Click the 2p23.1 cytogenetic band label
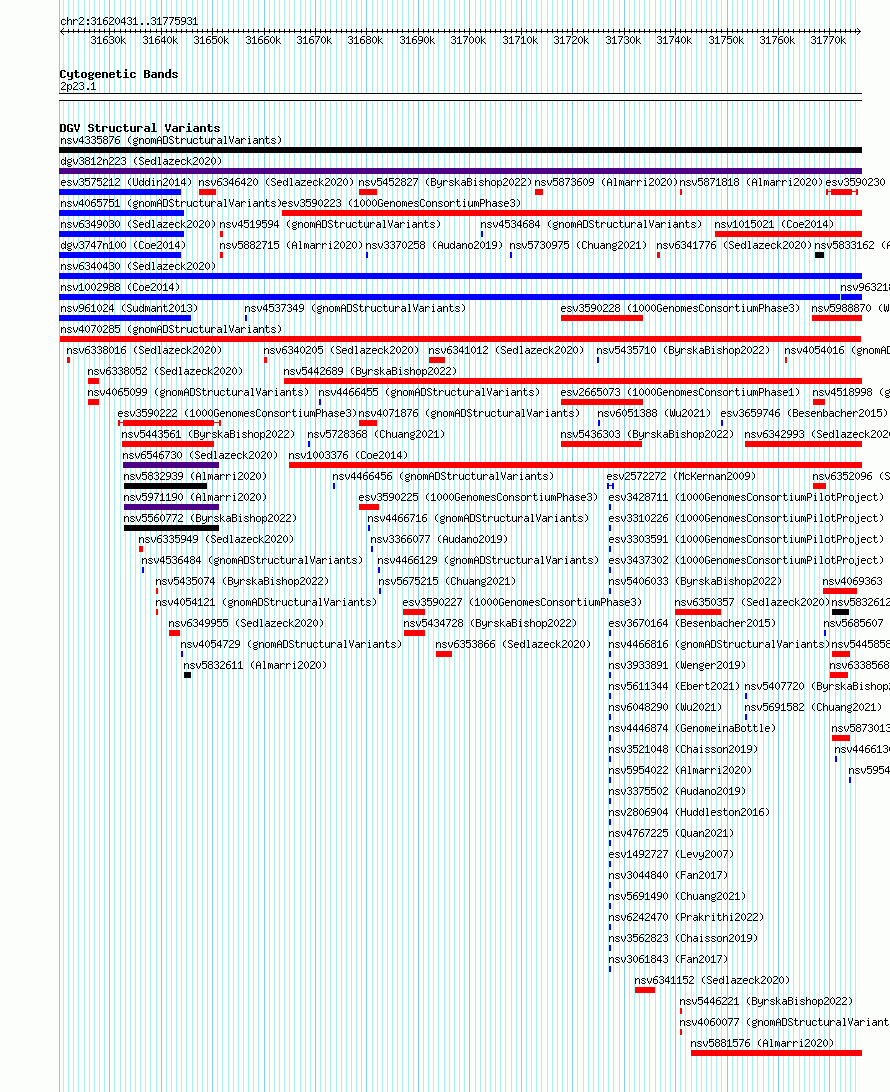 (78, 86)
